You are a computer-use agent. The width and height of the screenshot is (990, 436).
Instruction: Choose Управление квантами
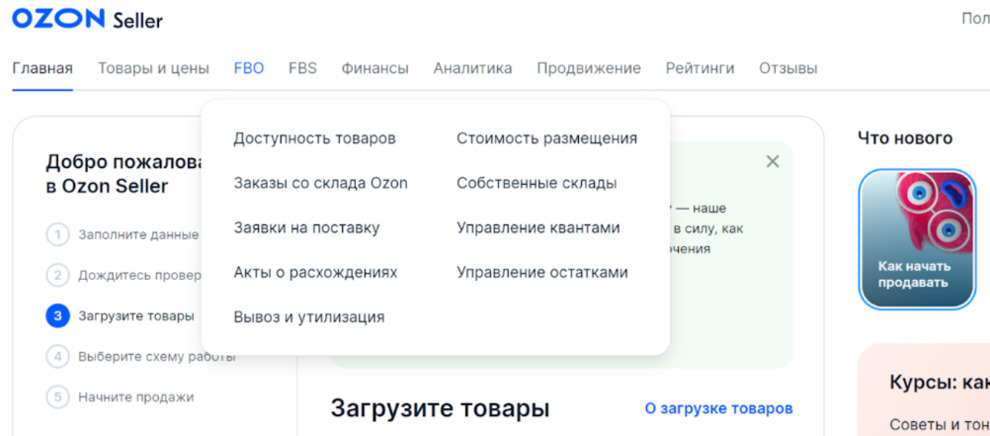539,228
